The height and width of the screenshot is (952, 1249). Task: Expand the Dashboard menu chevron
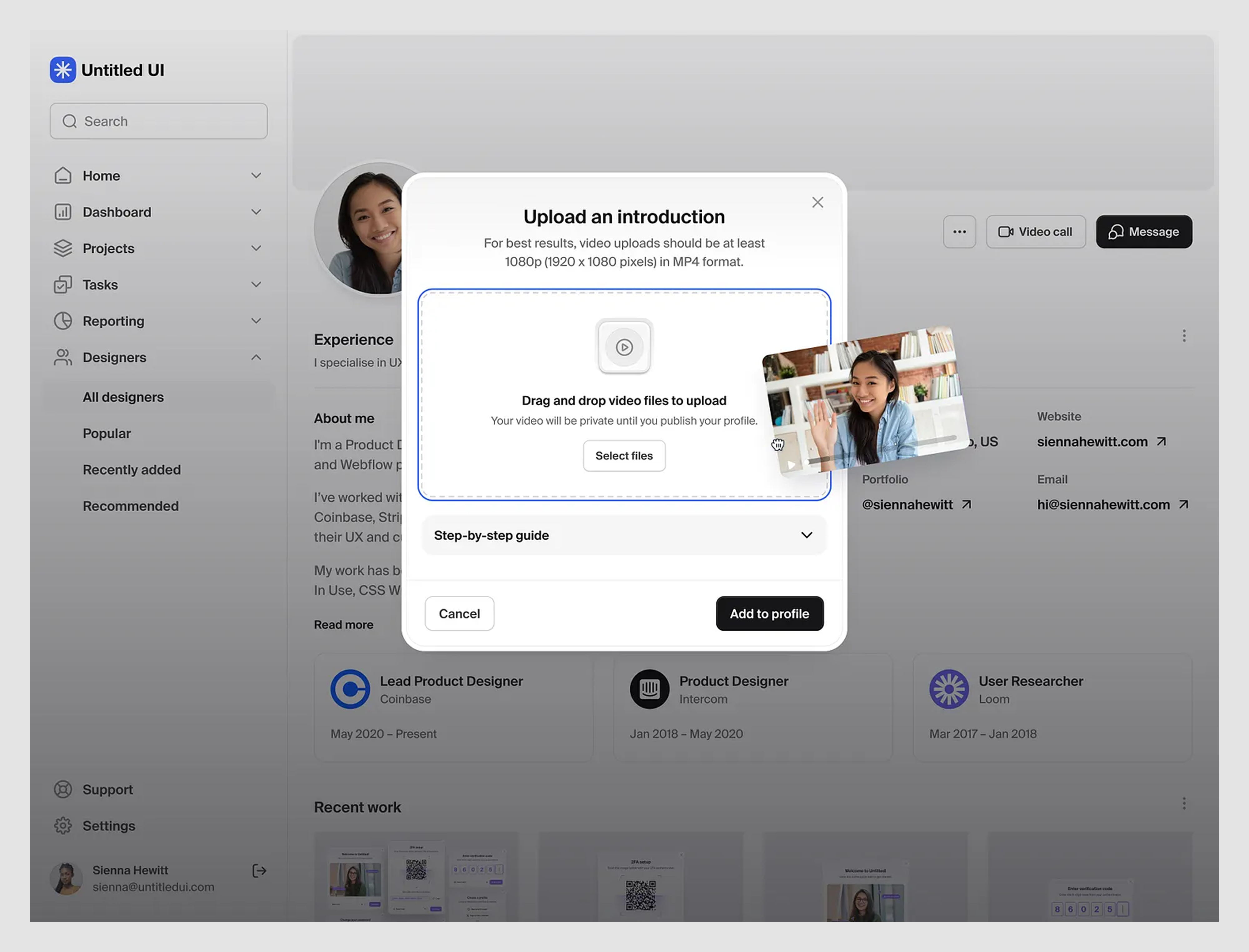pos(256,212)
